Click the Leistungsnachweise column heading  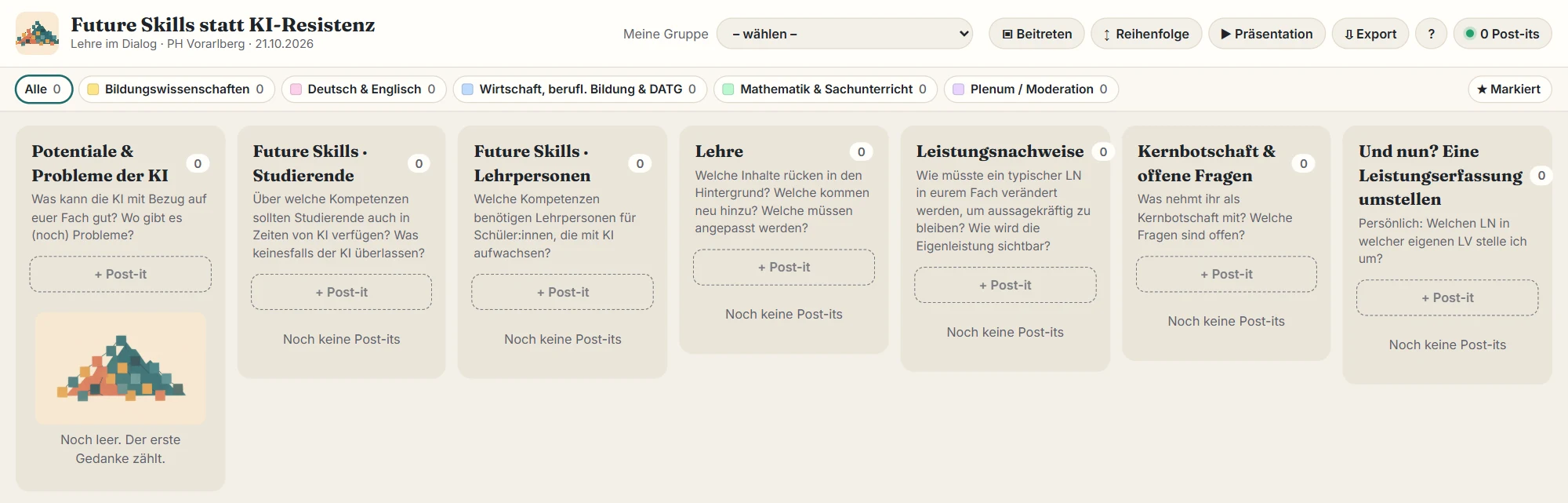point(1000,151)
